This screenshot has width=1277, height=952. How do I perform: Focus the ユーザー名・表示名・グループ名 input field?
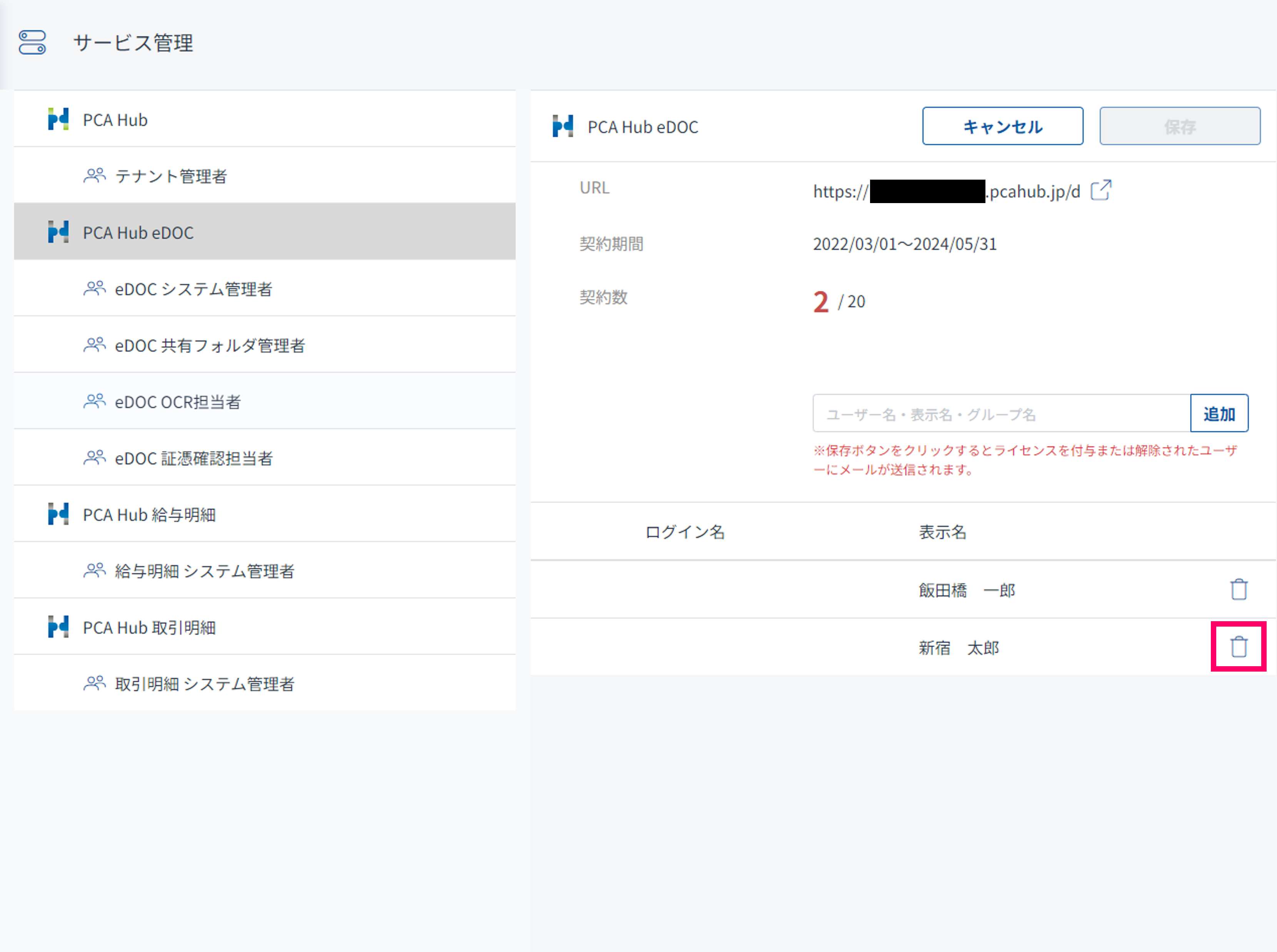[x=1001, y=414]
